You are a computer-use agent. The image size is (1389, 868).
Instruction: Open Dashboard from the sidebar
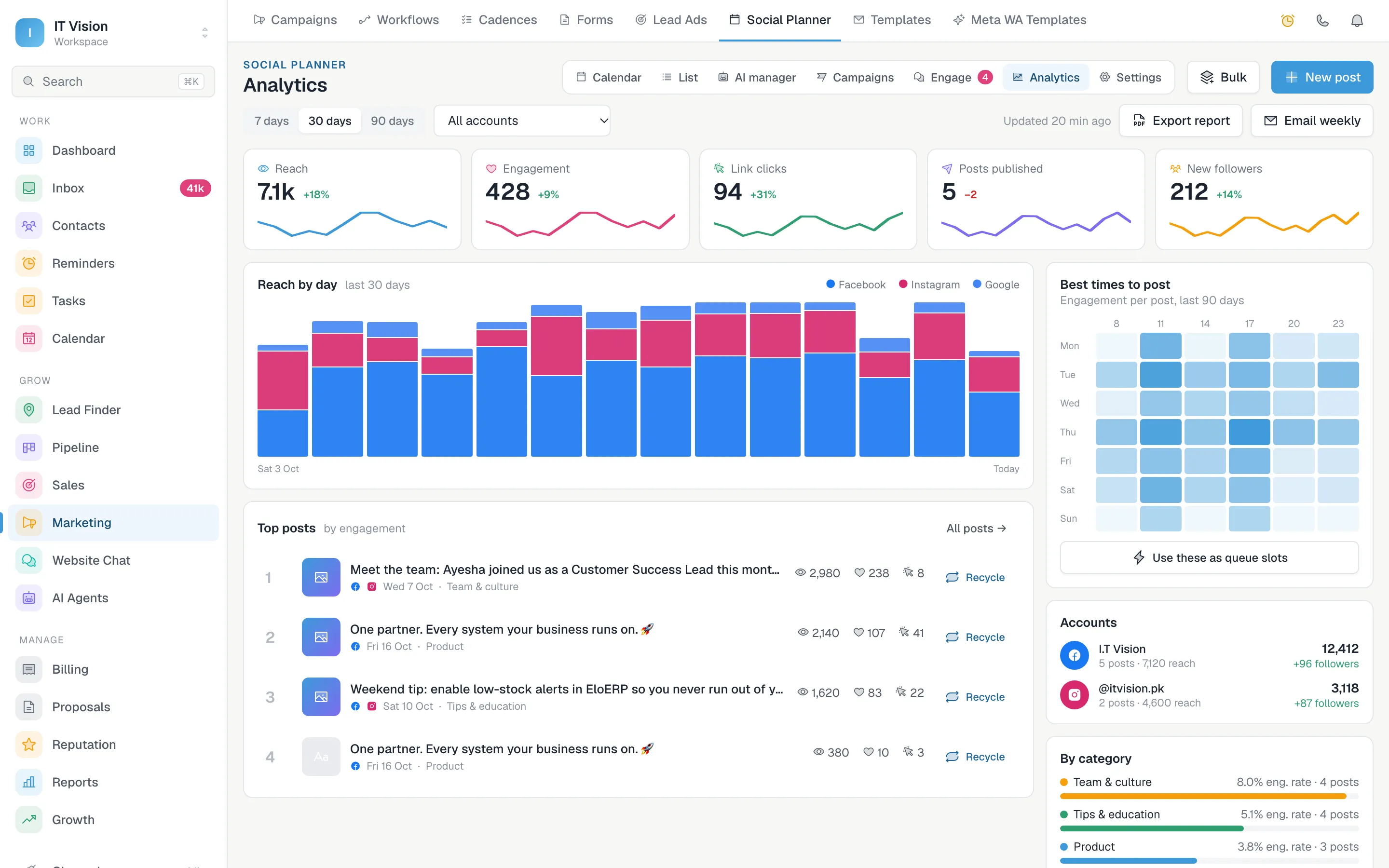113,150
